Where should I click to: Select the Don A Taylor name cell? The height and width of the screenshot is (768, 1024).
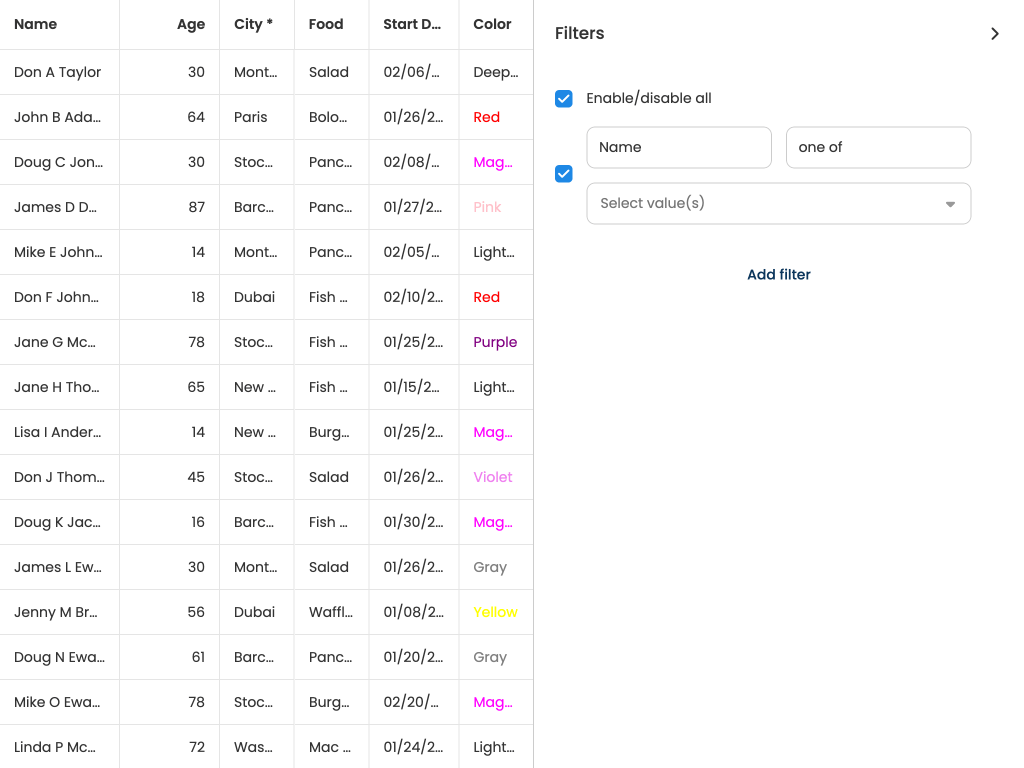click(x=58, y=72)
